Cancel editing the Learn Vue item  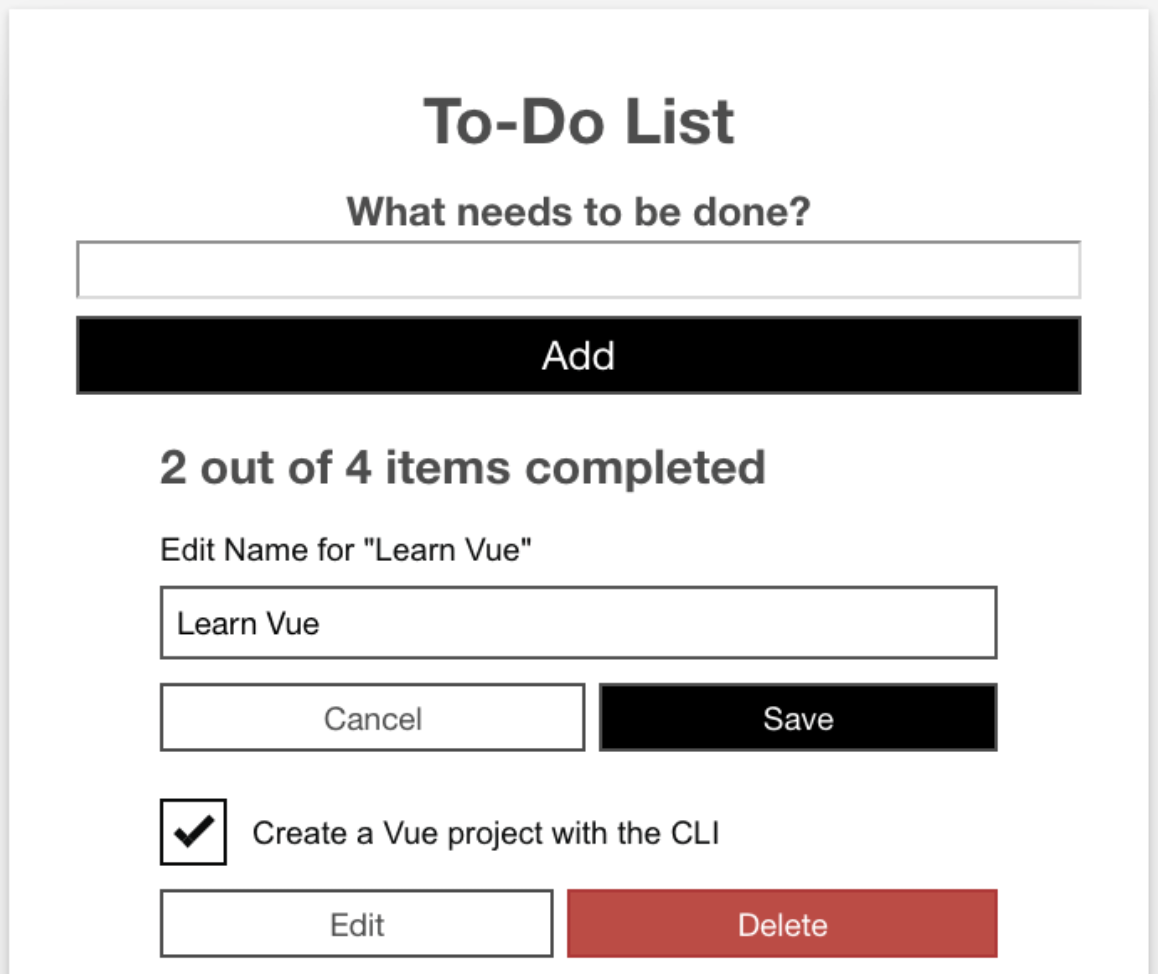click(x=372, y=718)
